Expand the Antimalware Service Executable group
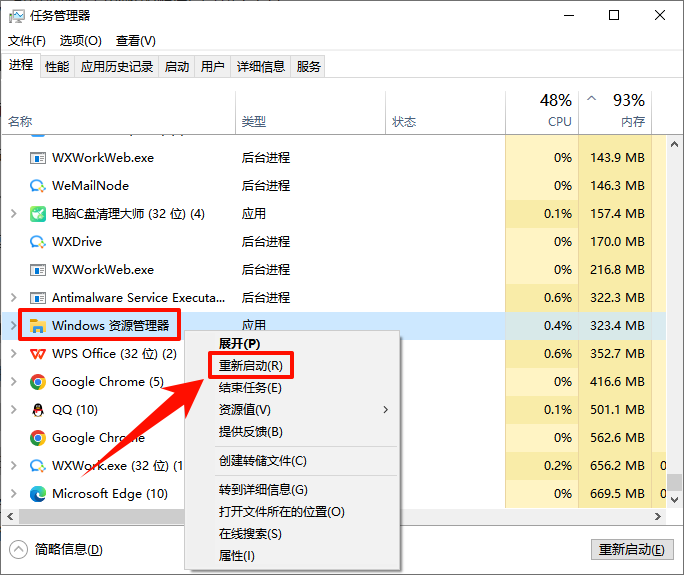Viewport: 684px width, 575px height. pos(14,298)
